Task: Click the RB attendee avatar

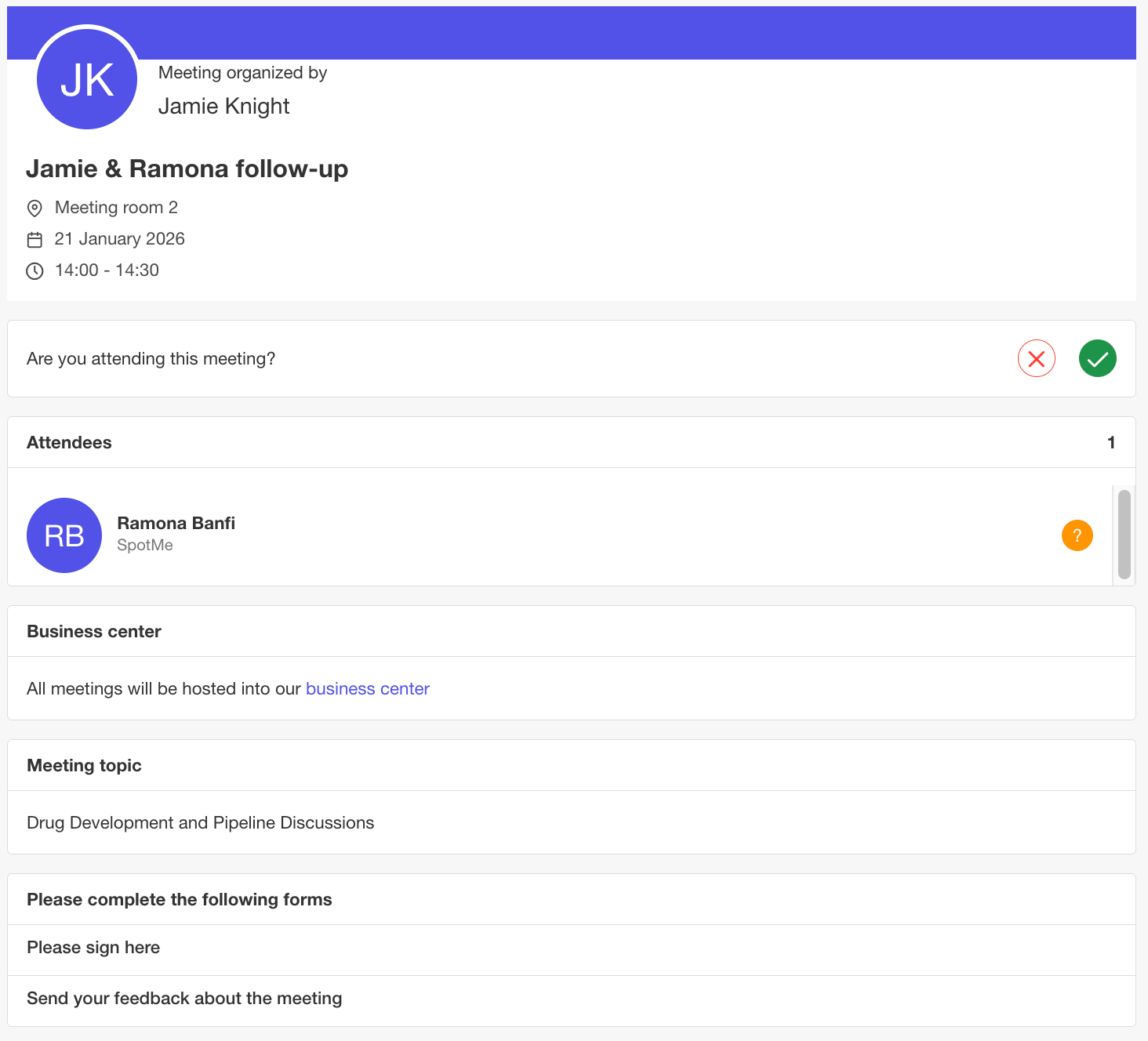Action: click(64, 535)
